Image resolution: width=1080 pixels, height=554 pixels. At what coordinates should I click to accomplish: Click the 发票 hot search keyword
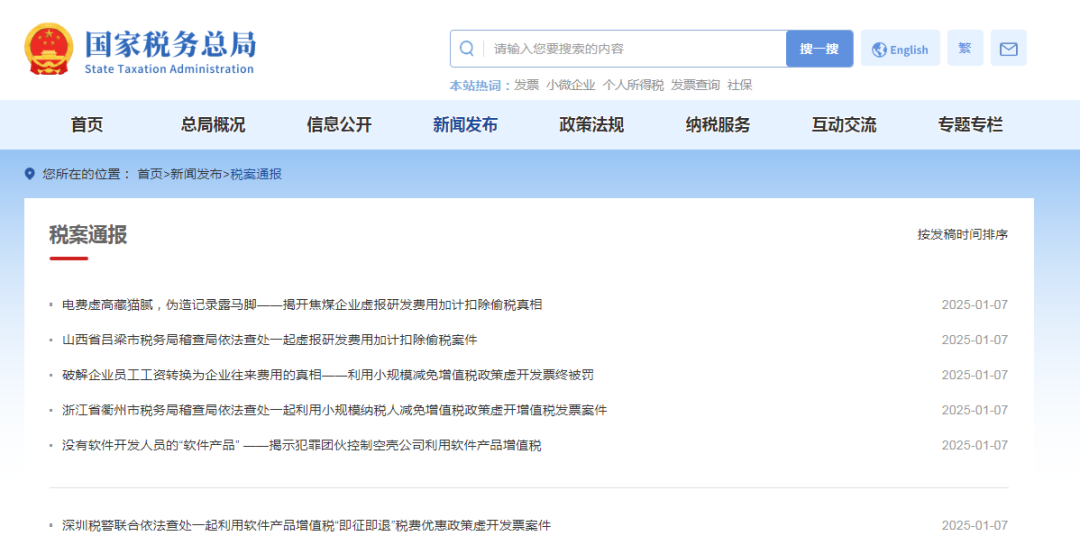(526, 85)
